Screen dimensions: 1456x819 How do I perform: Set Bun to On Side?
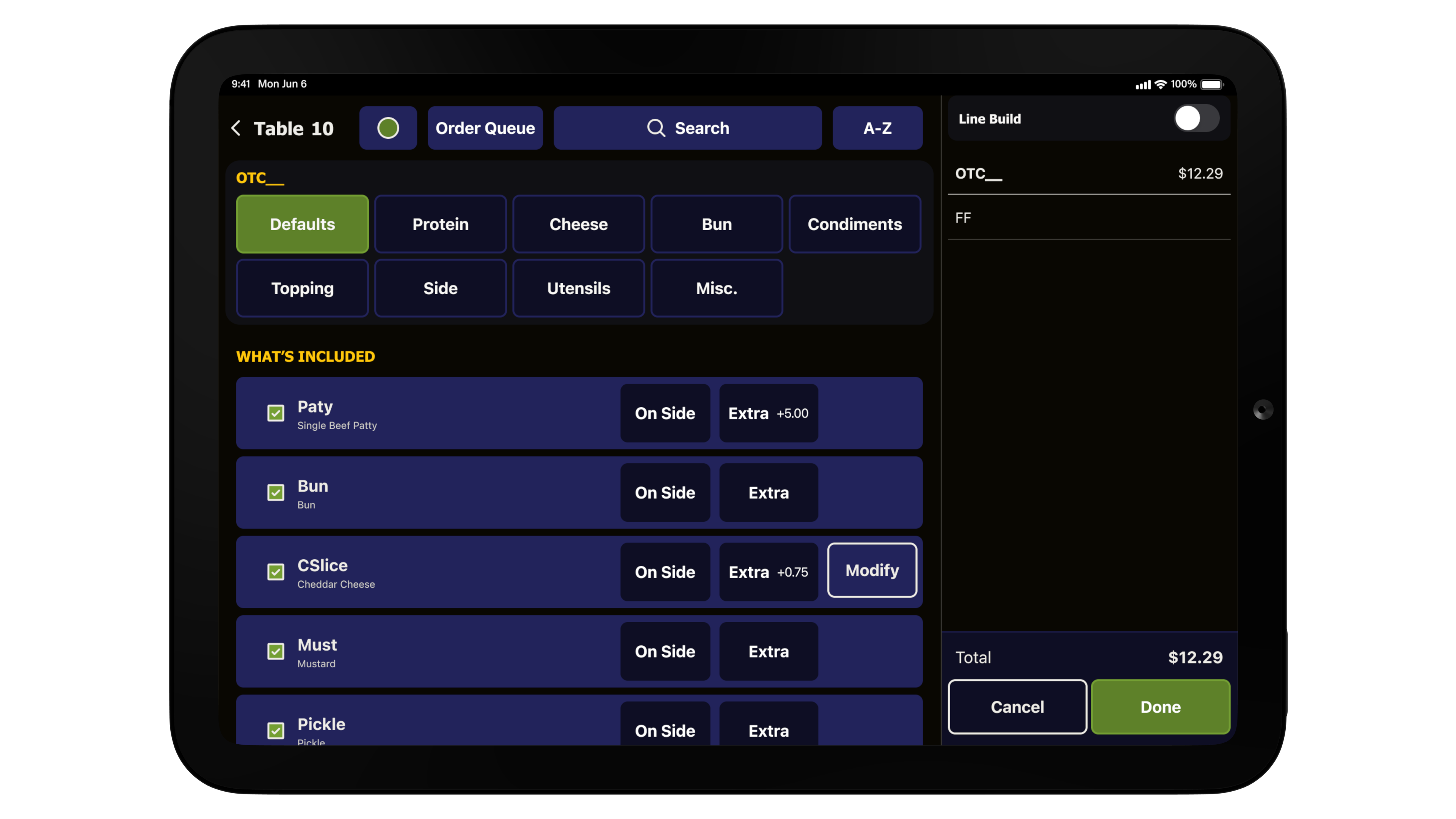point(665,492)
